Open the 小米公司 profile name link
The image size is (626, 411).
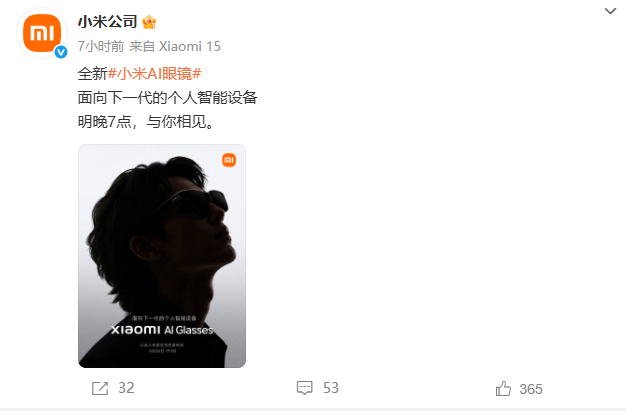[x=107, y=22]
